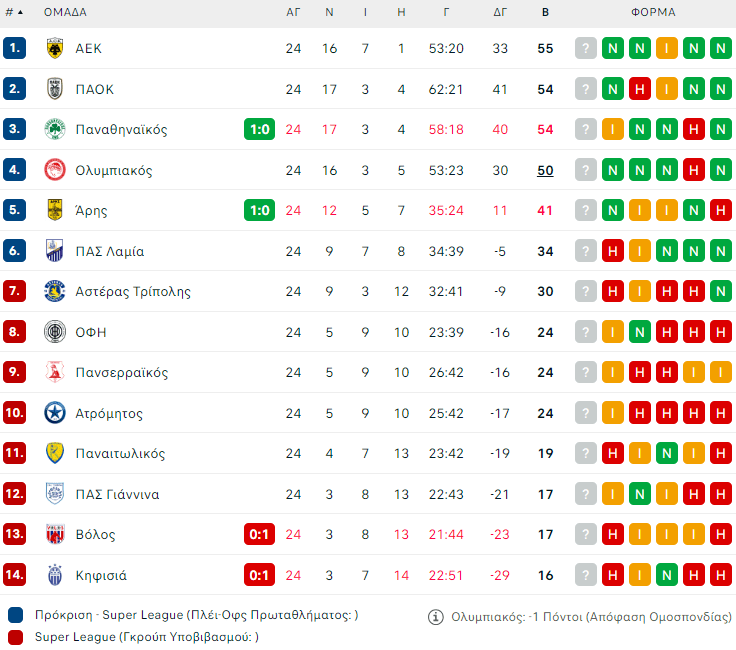
Task: Click the Παναθηναϊκός green clover crest
Action: tap(55, 130)
